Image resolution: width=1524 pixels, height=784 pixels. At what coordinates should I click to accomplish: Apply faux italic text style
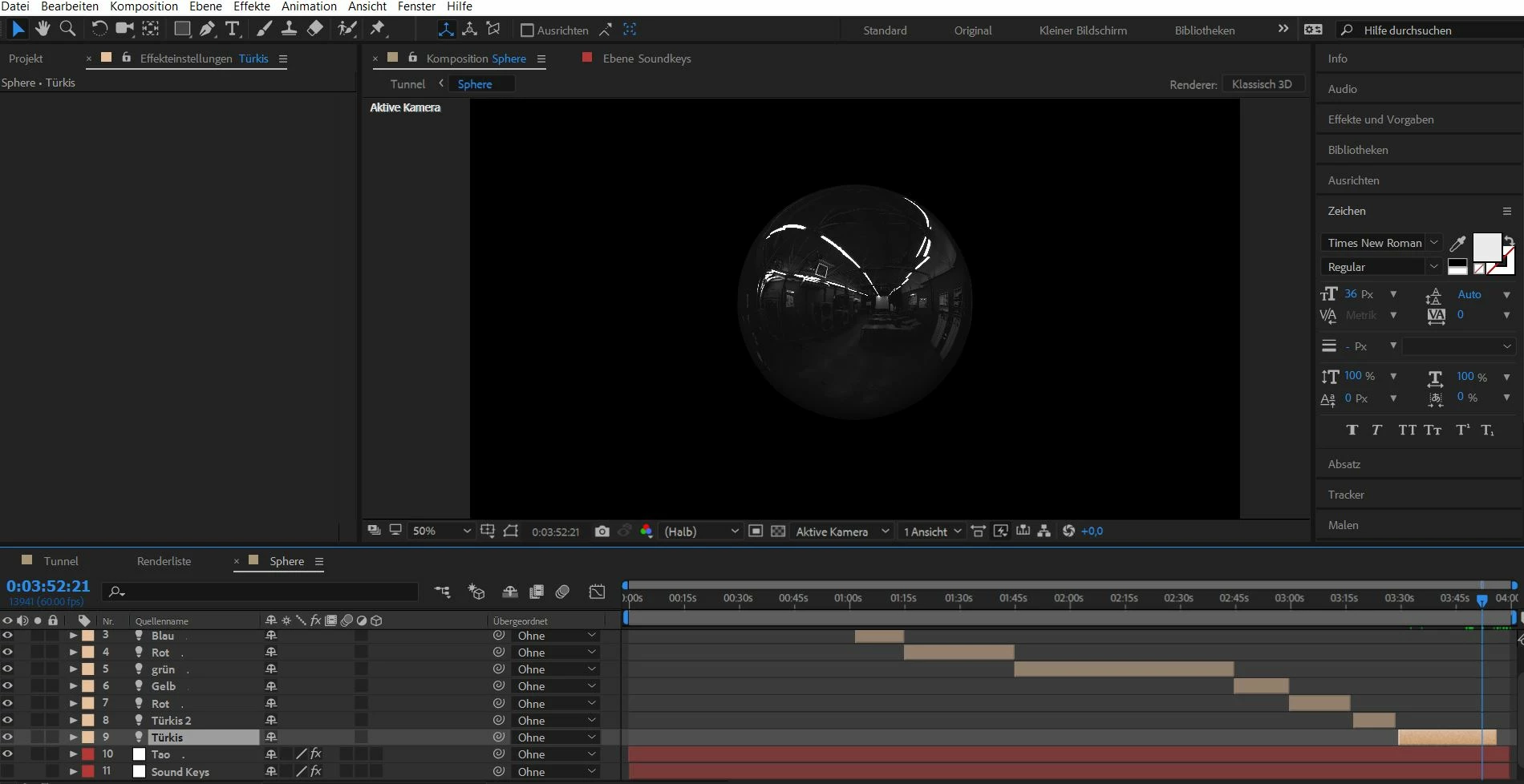pyautogui.click(x=1376, y=430)
